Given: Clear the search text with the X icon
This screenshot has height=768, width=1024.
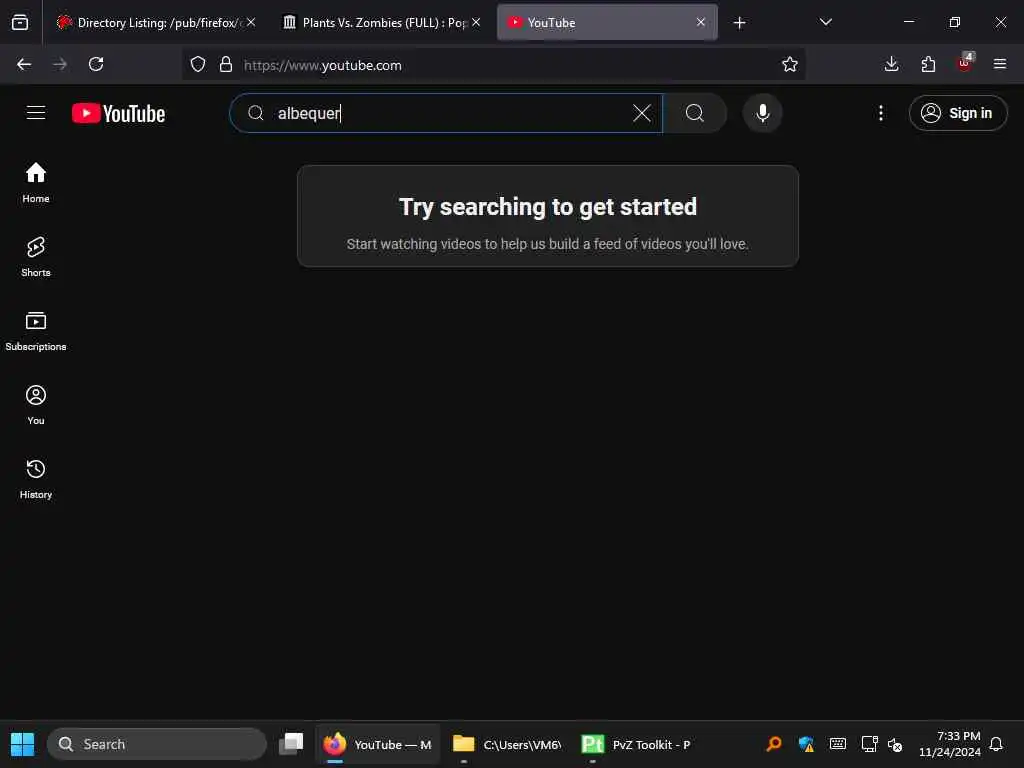Looking at the screenshot, I should (x=642, y=113).
